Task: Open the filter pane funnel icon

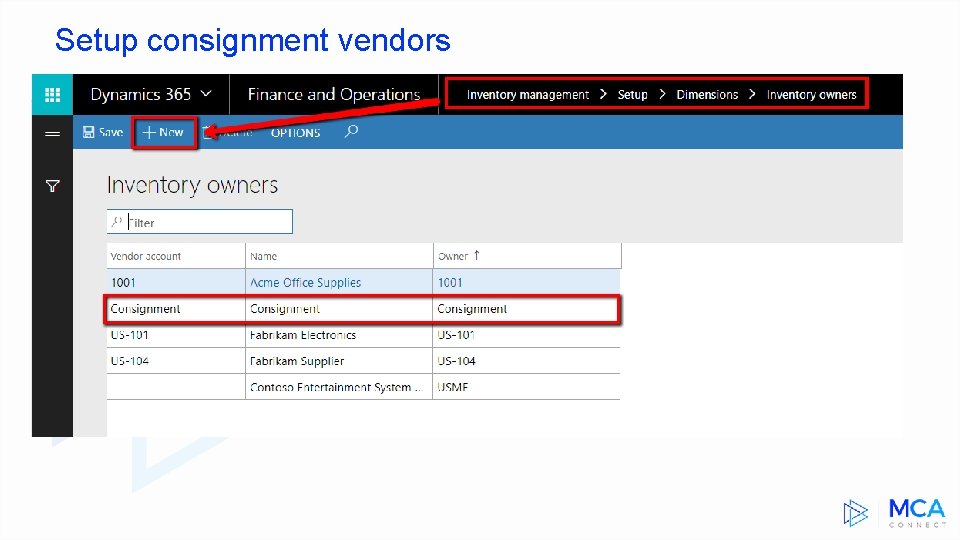Action: (53, 186)
